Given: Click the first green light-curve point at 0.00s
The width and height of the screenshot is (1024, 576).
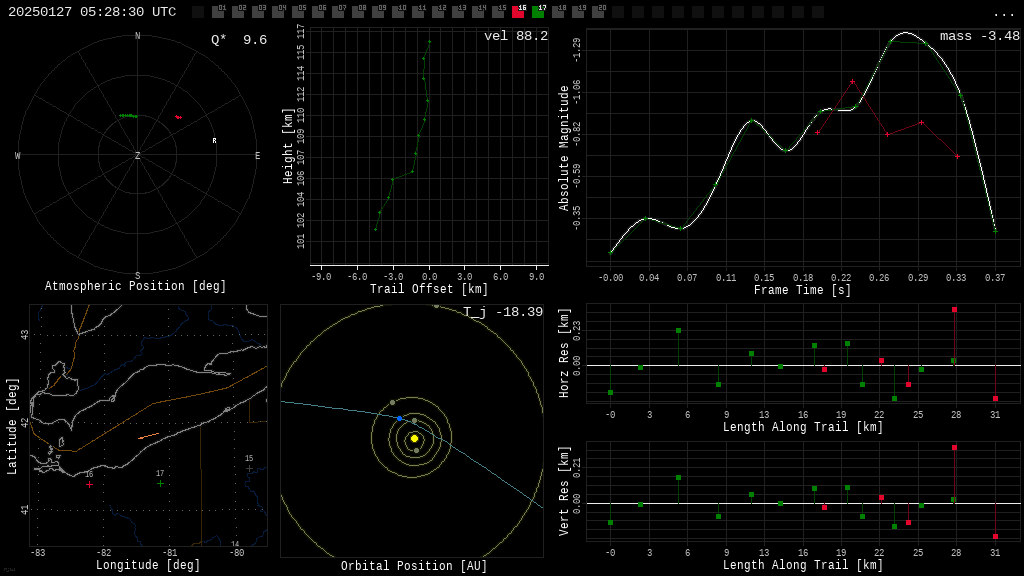Looking at the screenshot, I should click(x=611, y=252).
